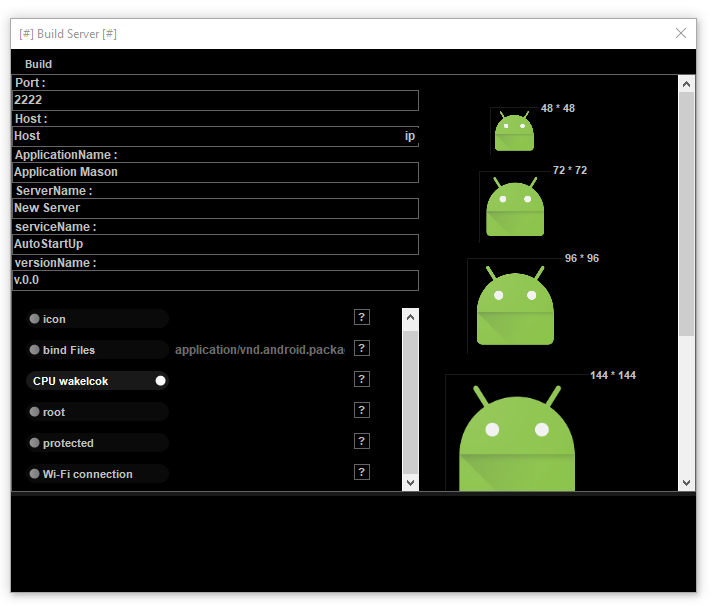Switch on the protected toggle
Screen dimensions: 715x609
(97, 443)
